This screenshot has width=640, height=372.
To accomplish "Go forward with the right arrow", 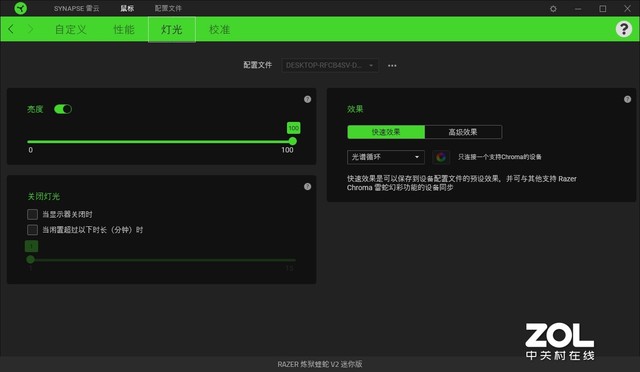I will click(31, 29).
